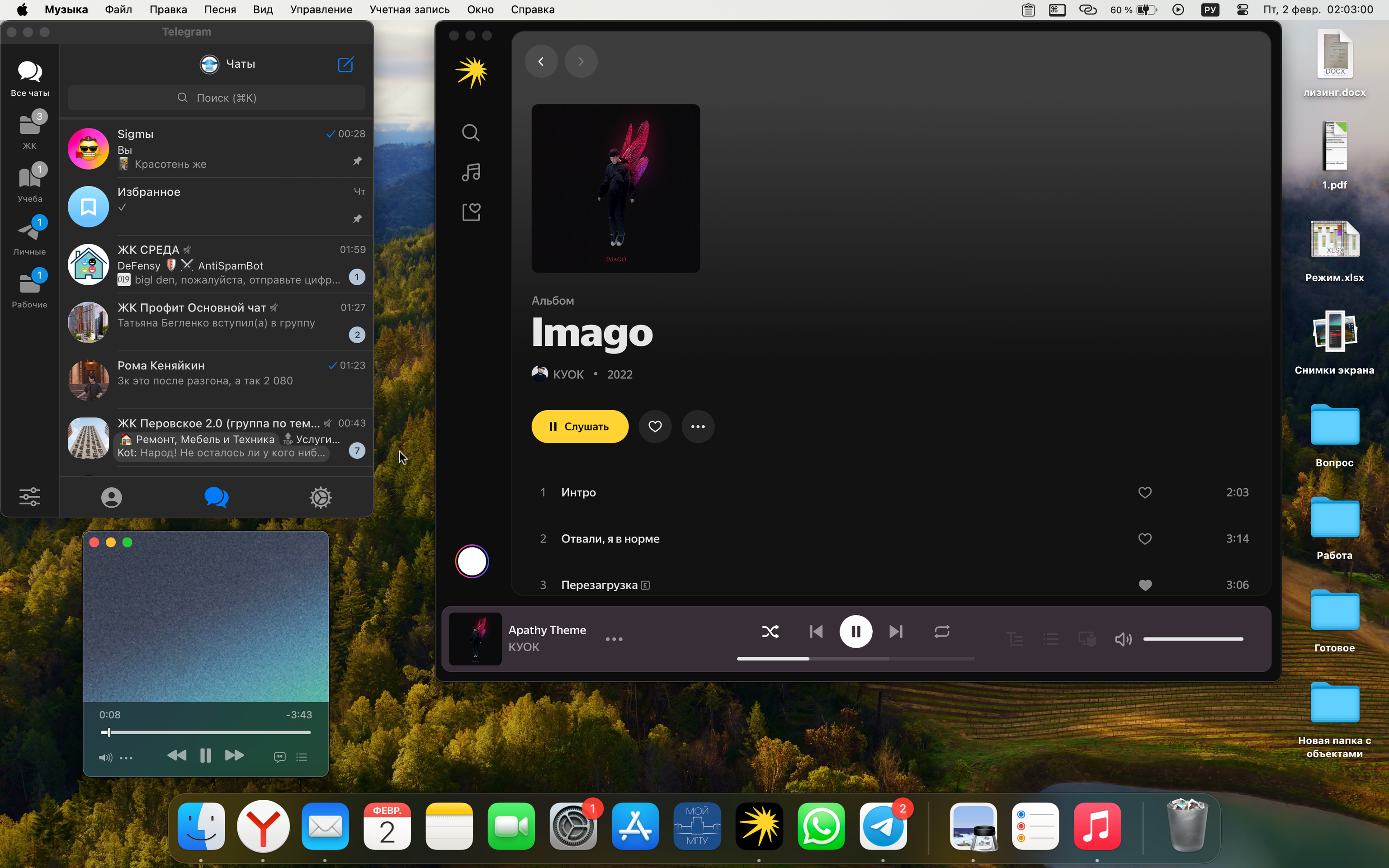The image size is (1389, 868).
Task: Play track Интро
Action: pyautogui.click(x=579, y=493)
